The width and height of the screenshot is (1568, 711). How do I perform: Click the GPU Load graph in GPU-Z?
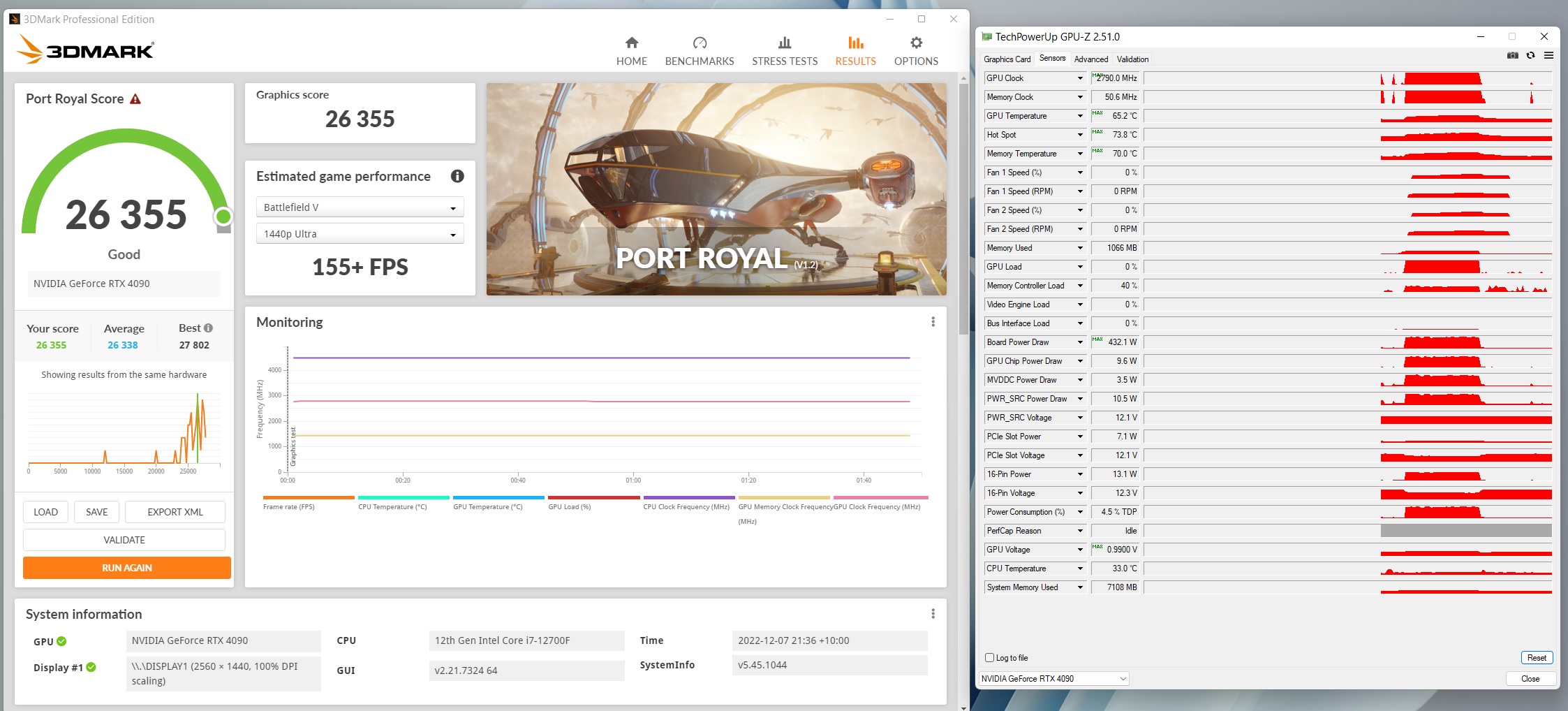pos(1348,267)
